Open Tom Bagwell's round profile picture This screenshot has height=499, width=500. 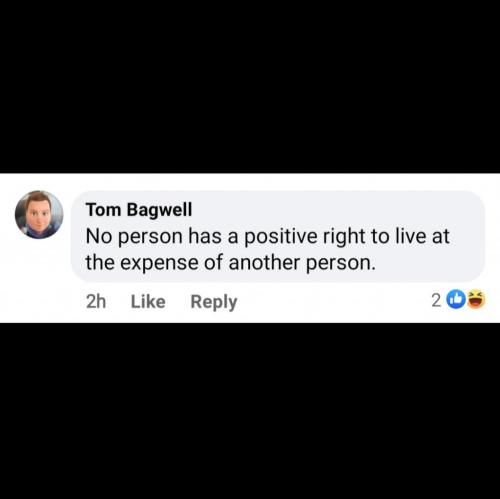[x=39, y=215]
